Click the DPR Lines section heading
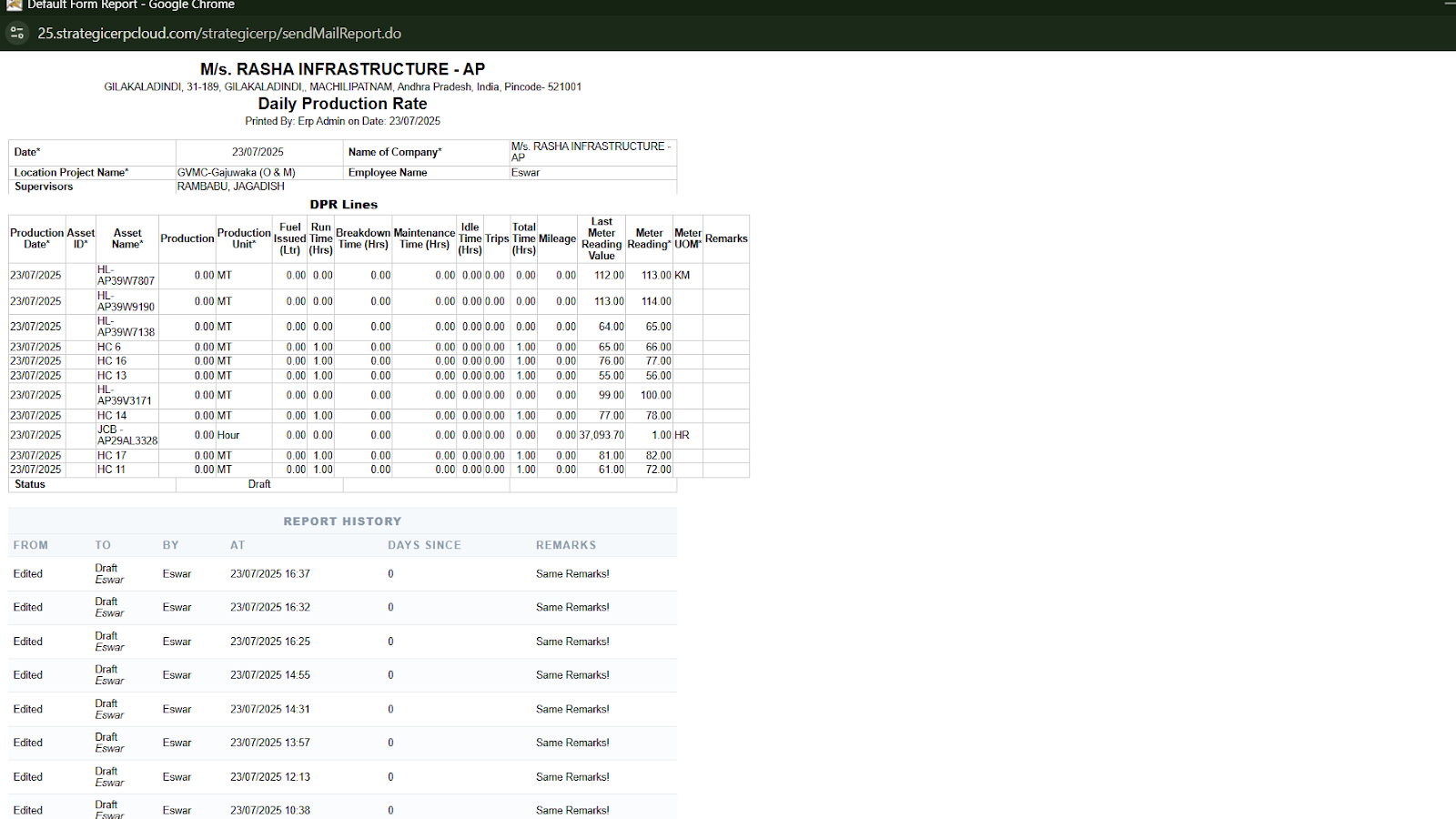This screenshot has height=819, width=1456. [x=343, y=205]
